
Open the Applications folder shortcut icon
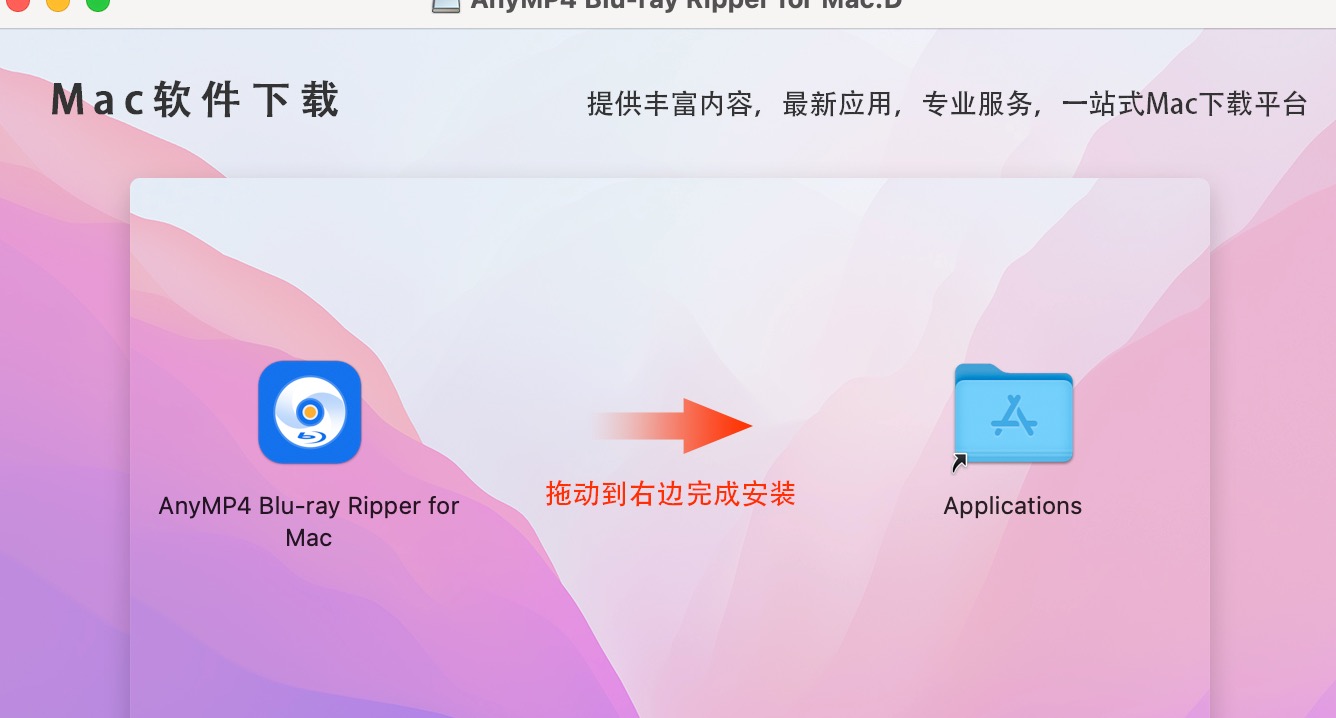click(x=1013, y=414)
